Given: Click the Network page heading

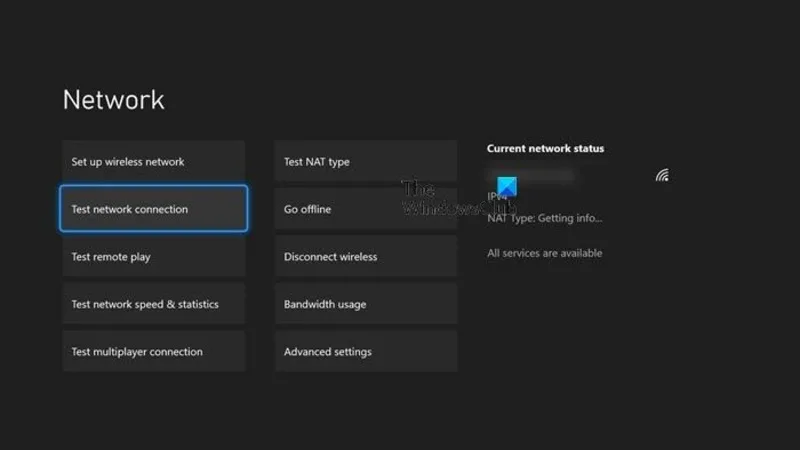Looking at the screenshot, I should [x=113, y=99].
